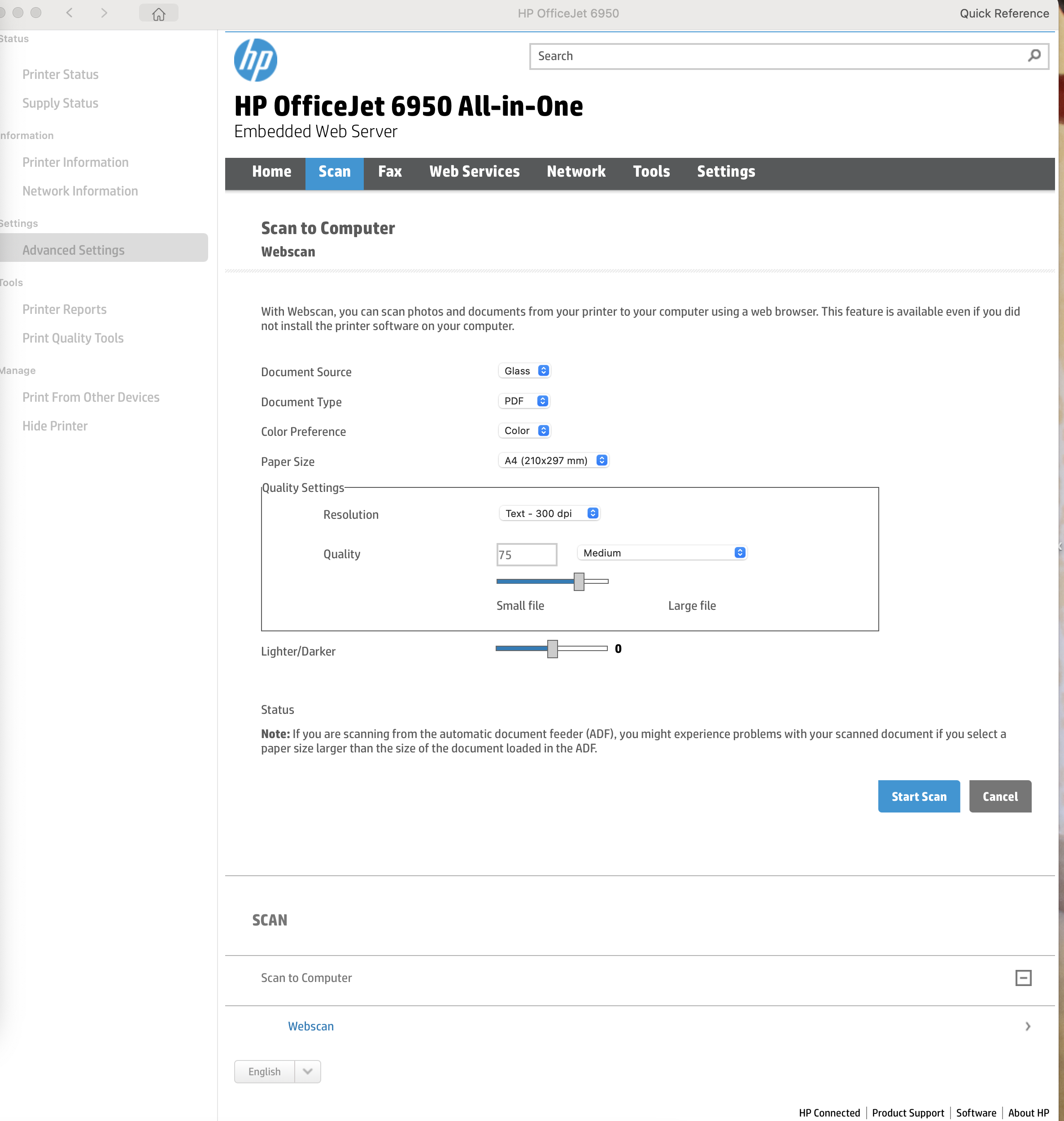
Task: Expand the Webscan row
Action: 1027,1026
